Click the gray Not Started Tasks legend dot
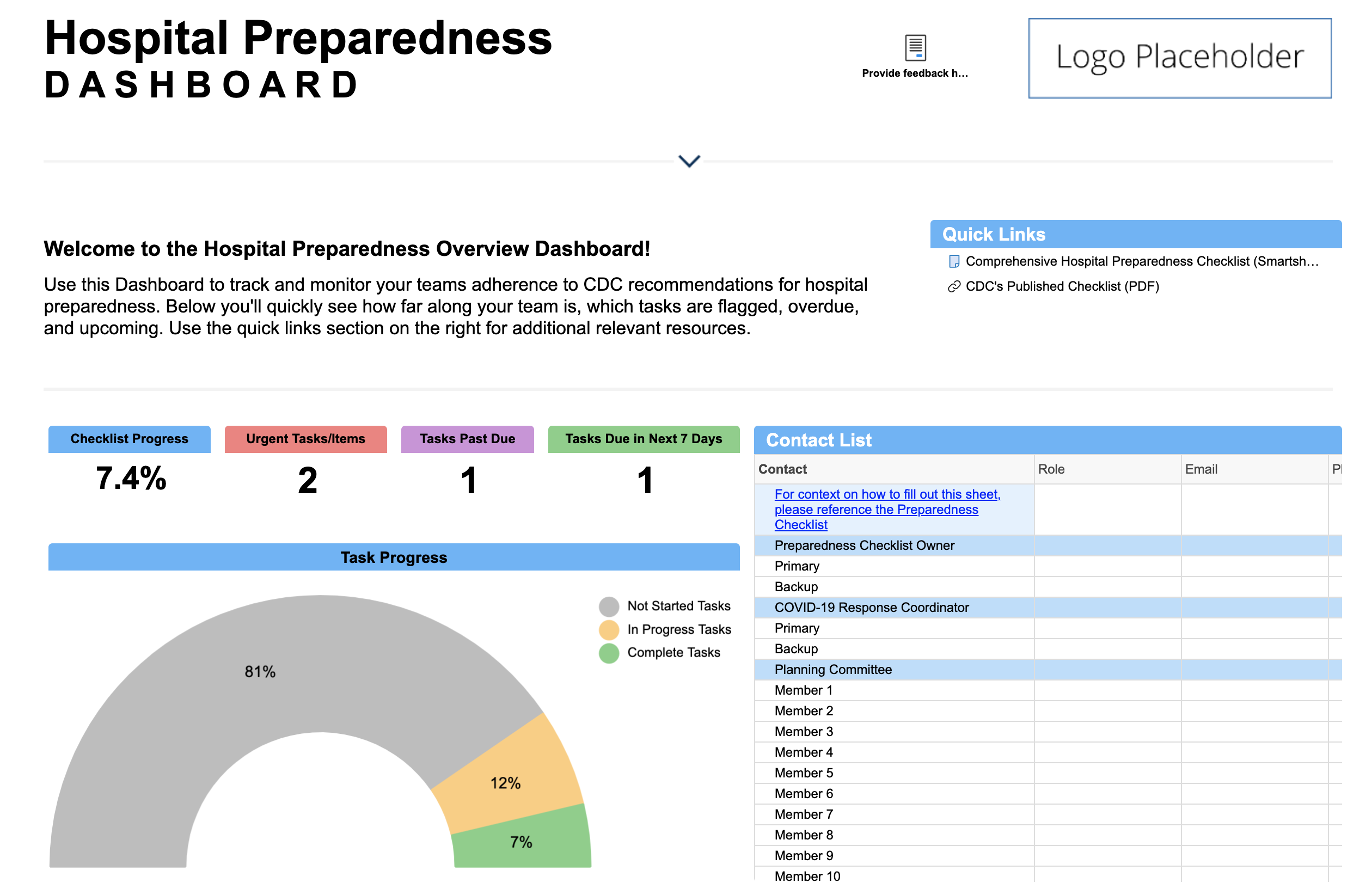Image resolution: width=1372 pixels, height=895 pixels. pyautogui.click(x=609, y=606)
